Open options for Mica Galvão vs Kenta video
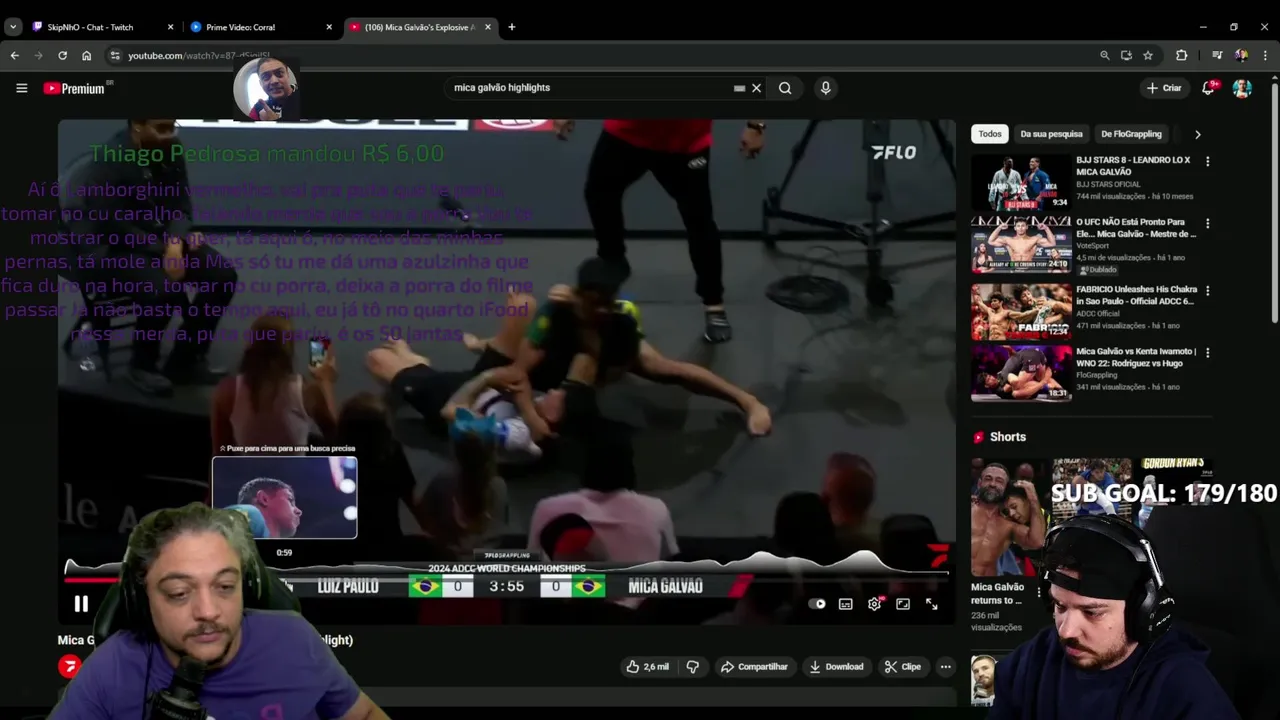This screenshot has height=720, width=1280. [x=1207, y=353]
